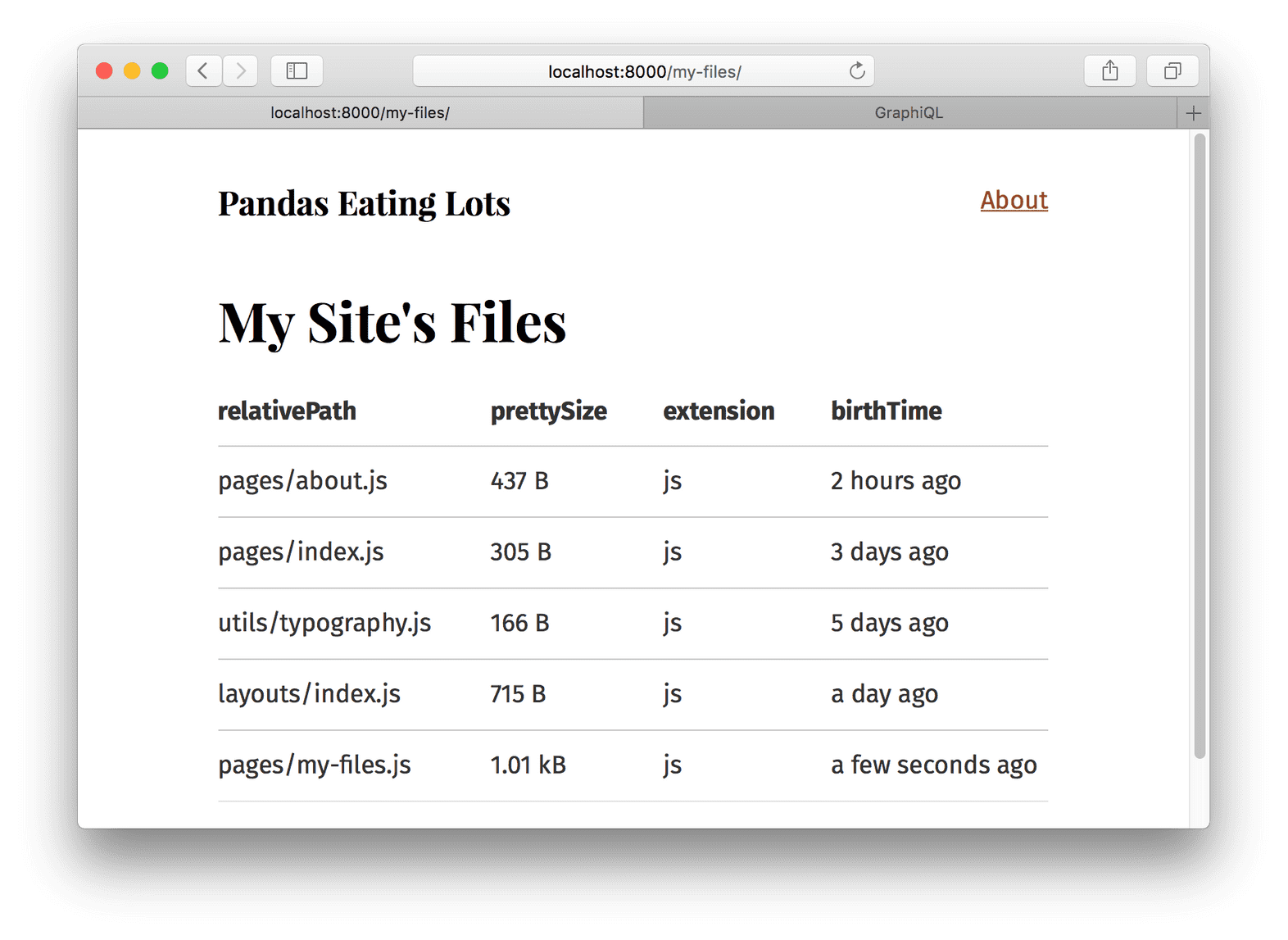The width and height of the screenshot is (1288, 940).
Task: Click the a day ago birthTime
Action: pyautogui.click(x=884, y=694)
